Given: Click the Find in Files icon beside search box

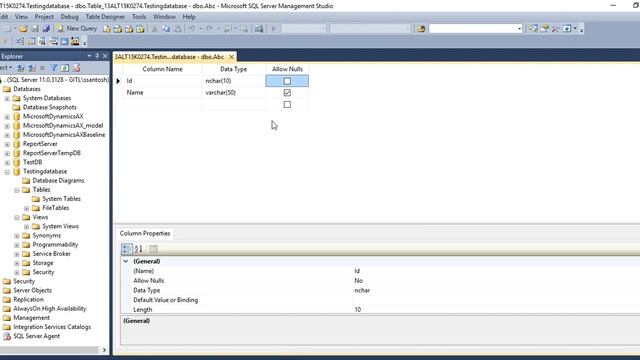Looking at the screenshot, I should pos(421,29).
